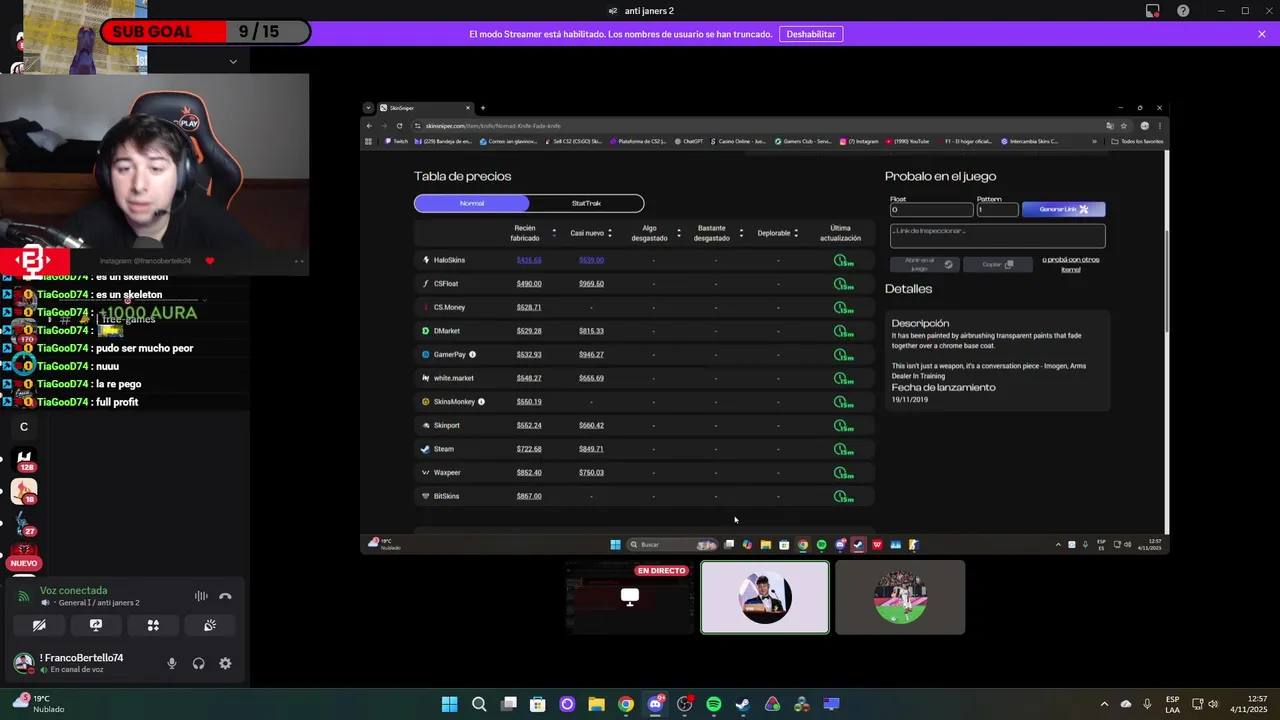Viewport: 1280px width, 720px height.
Task: Click the Link de inspeccionar text box
Action: click(x=997, y=236)
